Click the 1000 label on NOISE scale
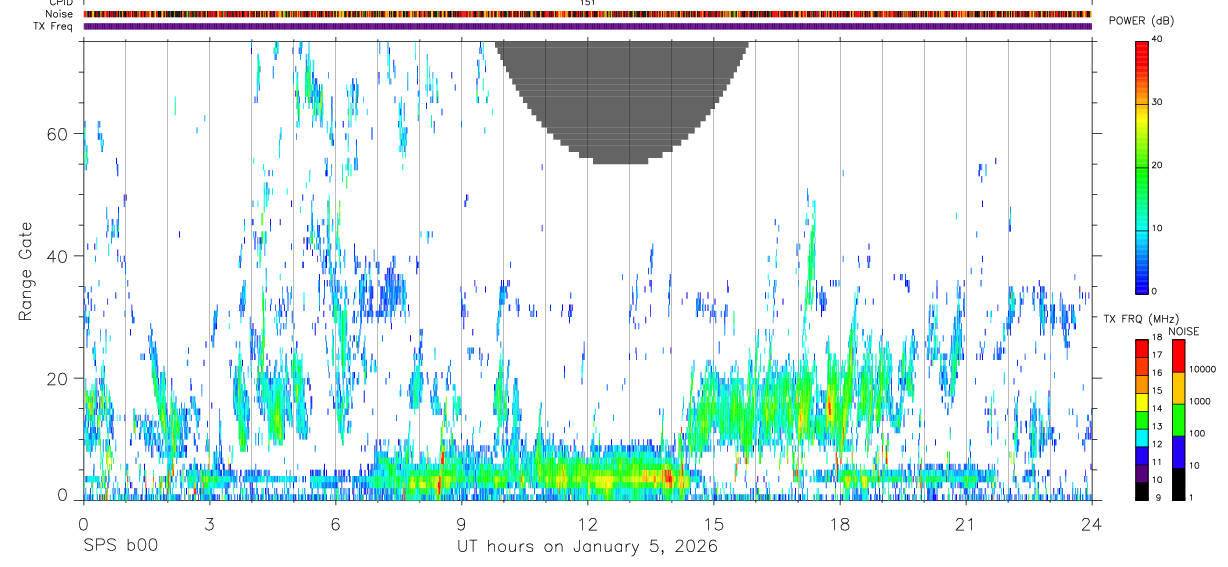Screen dimensions: 1228x567 (1200, 401)
